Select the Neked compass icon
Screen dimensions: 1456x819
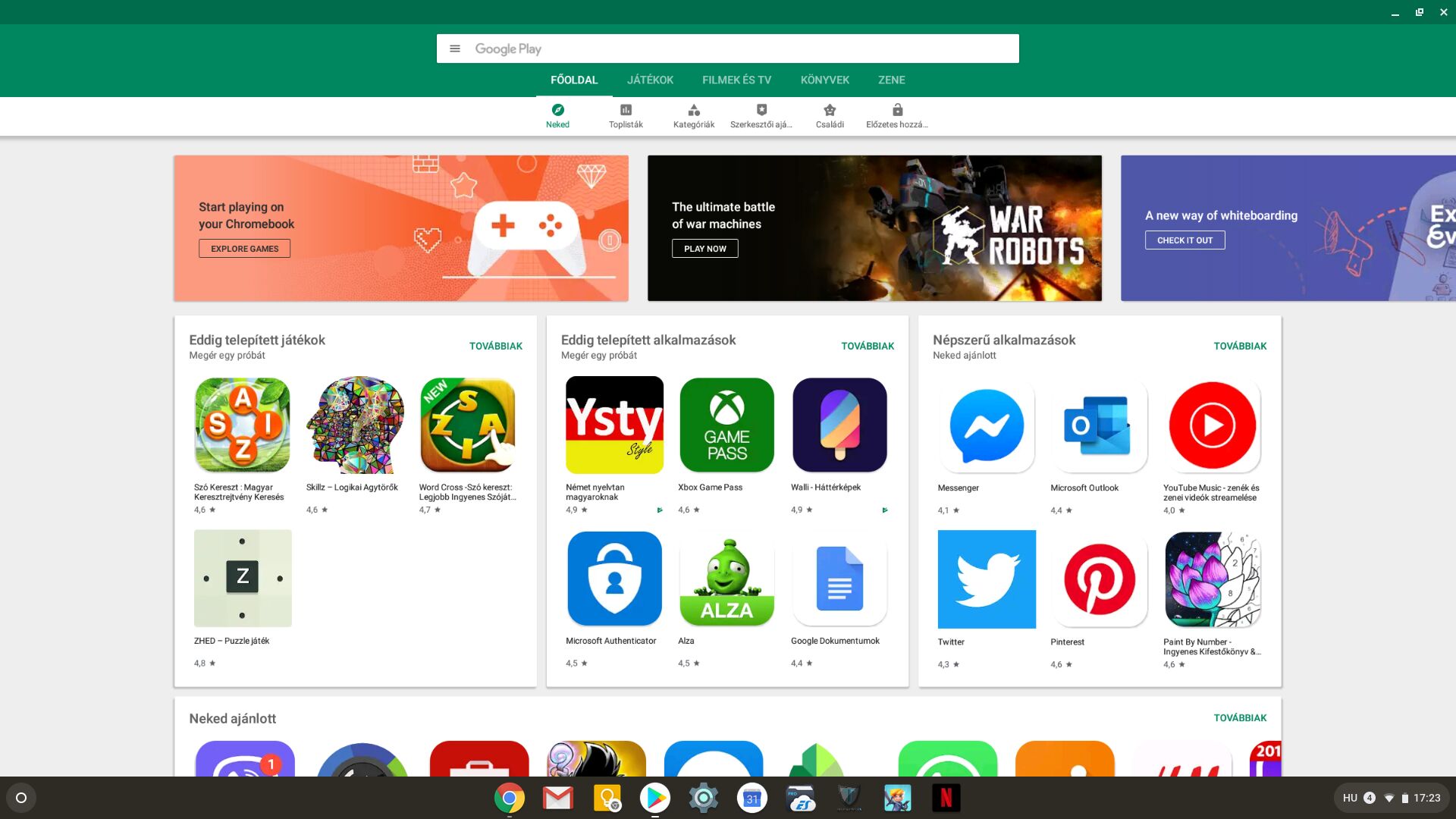(x=557, y=110)
